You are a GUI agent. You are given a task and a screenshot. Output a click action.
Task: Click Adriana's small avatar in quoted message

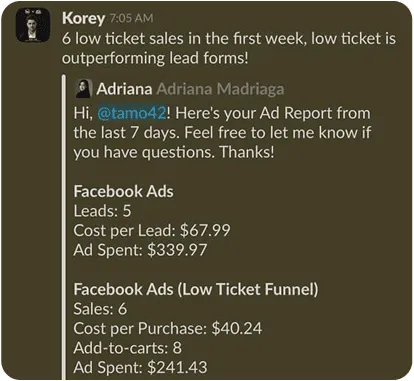(x=83, y=89)
